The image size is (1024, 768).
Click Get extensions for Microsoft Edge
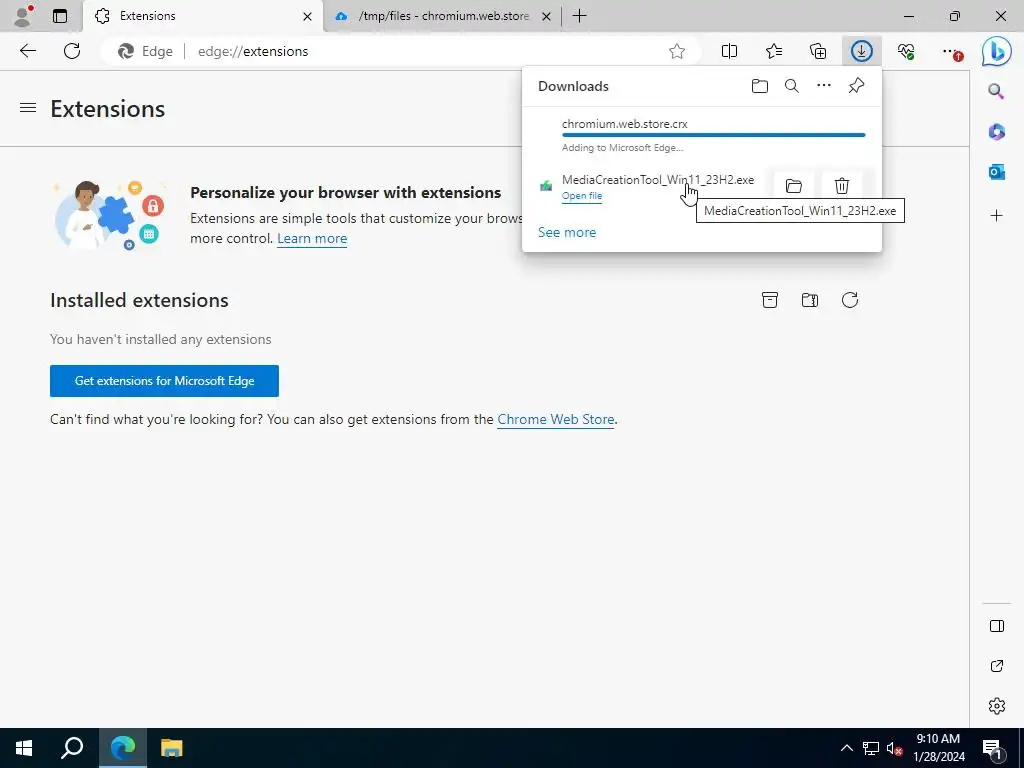pos(165,381)
